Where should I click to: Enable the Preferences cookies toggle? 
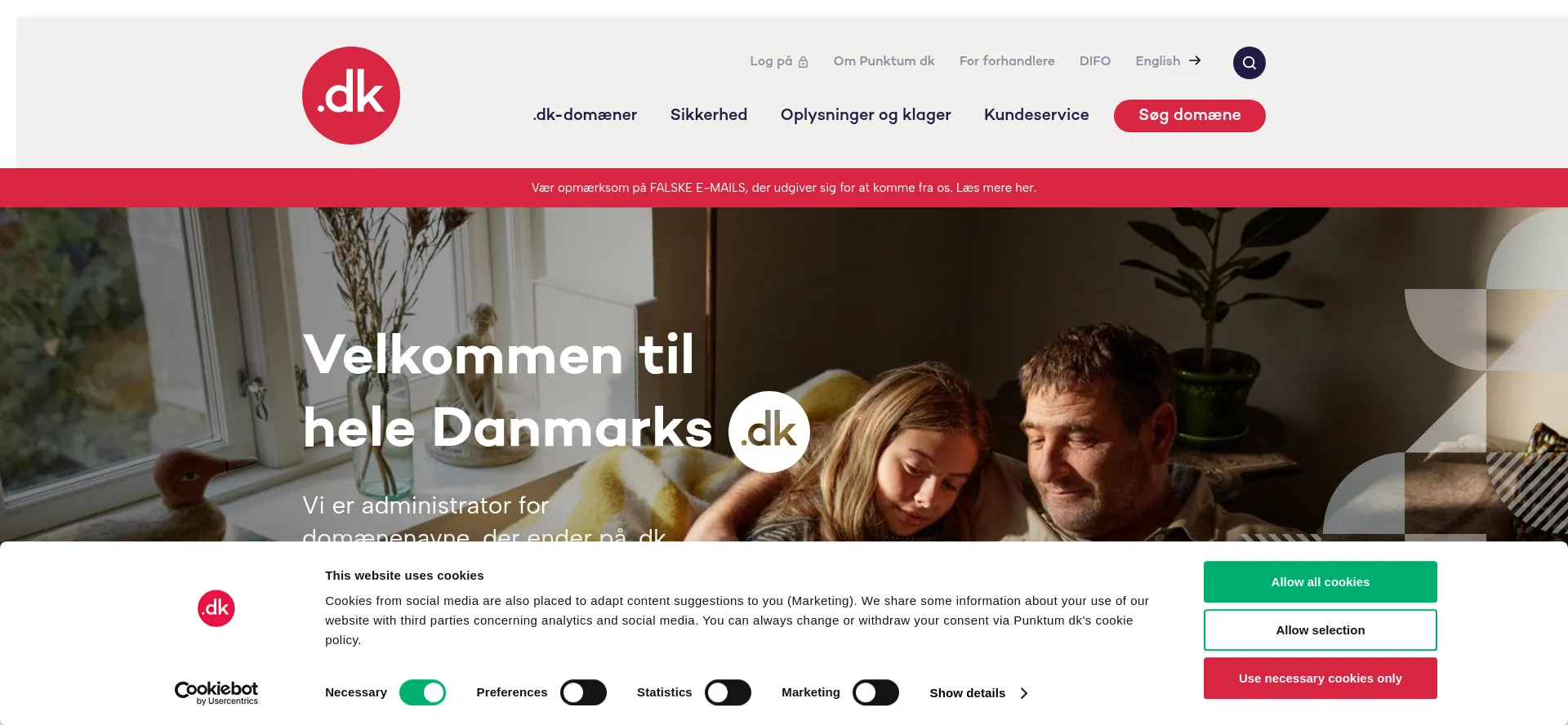[583, 692]
